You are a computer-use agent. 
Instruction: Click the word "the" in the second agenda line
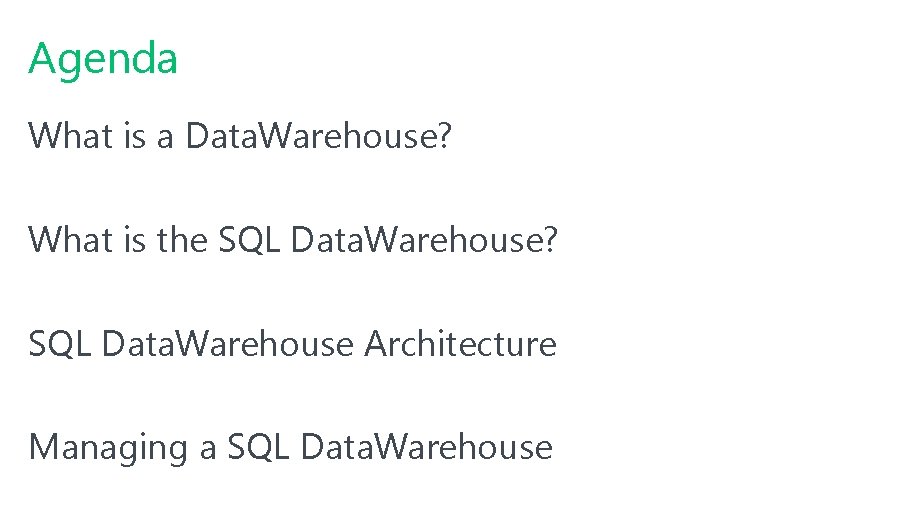point(181,239)
